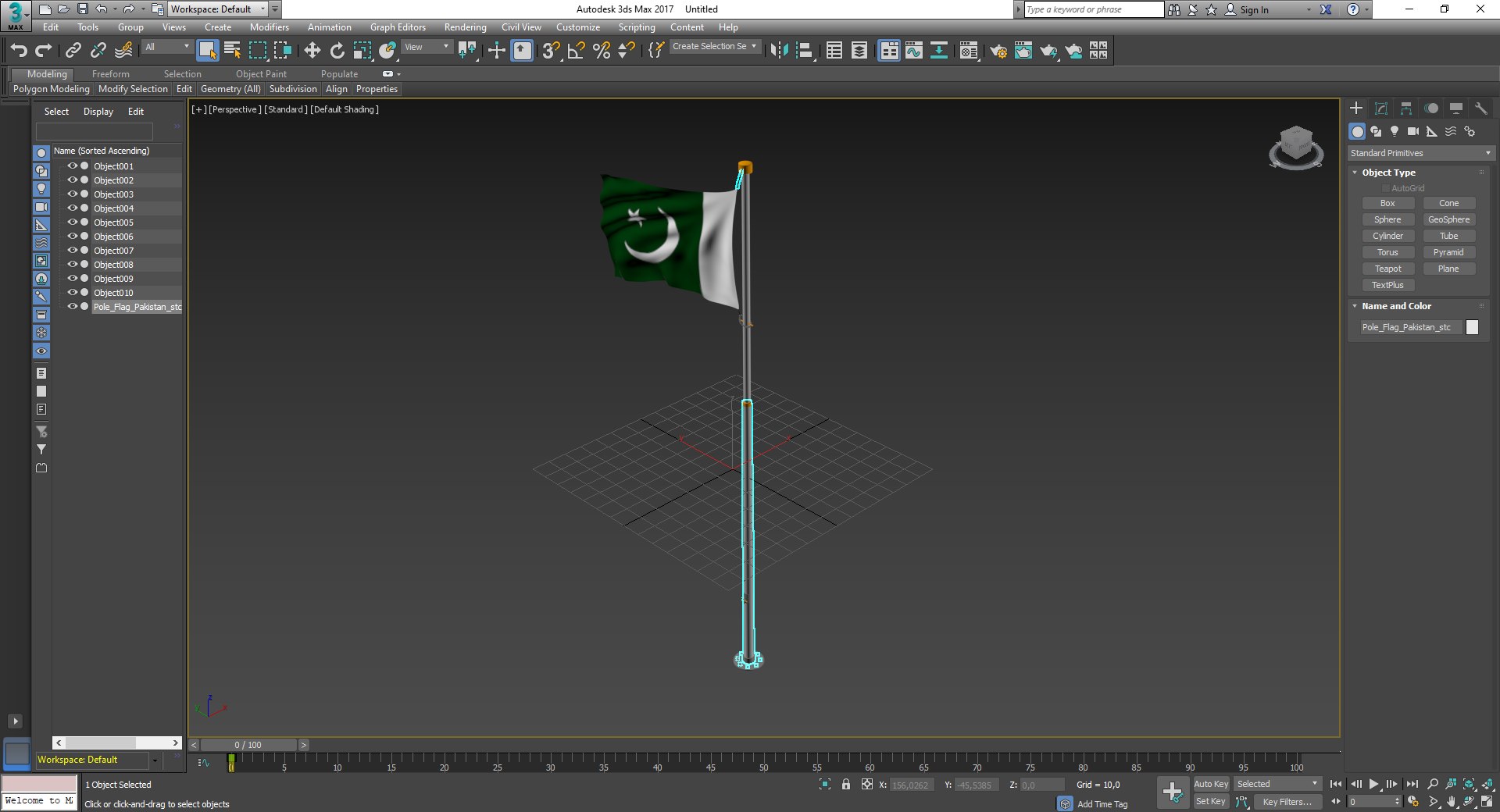The image size is (1500, 812).
Task: Click the object color swatch
Action: pos(1472,327)
